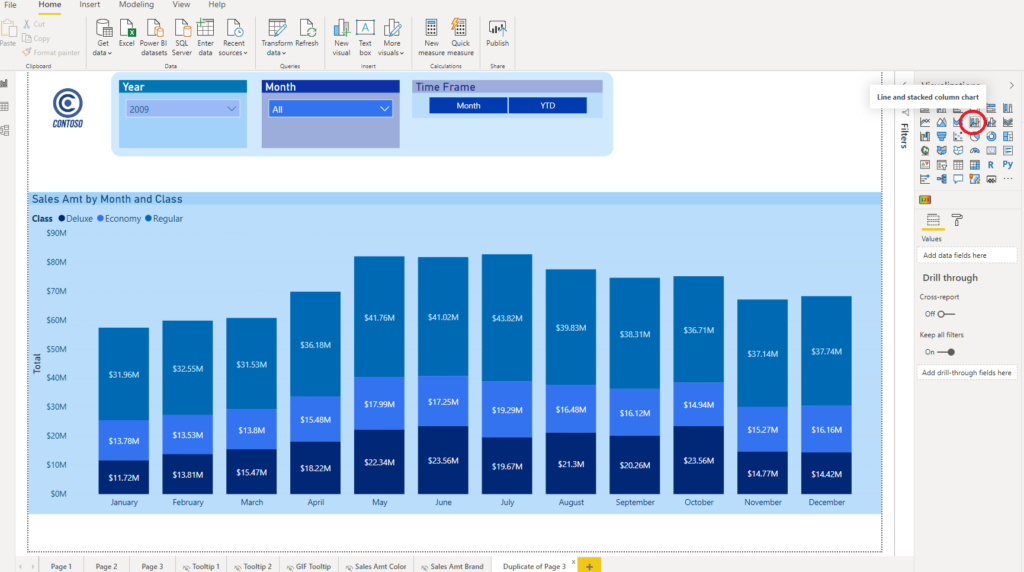The height and width of the screenshot is (572, 1024).
Task: Select the Line and stacked column chart visual
Action: pyautogui.click(x=974, y=122)
